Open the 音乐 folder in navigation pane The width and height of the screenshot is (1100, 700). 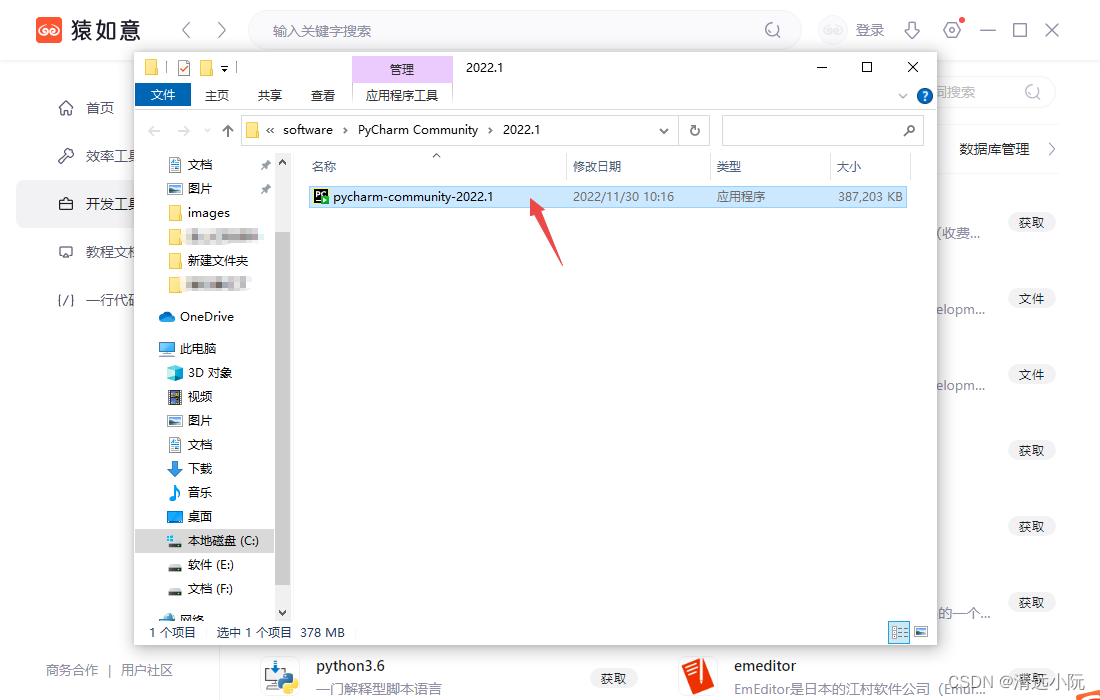pos(200,492)
